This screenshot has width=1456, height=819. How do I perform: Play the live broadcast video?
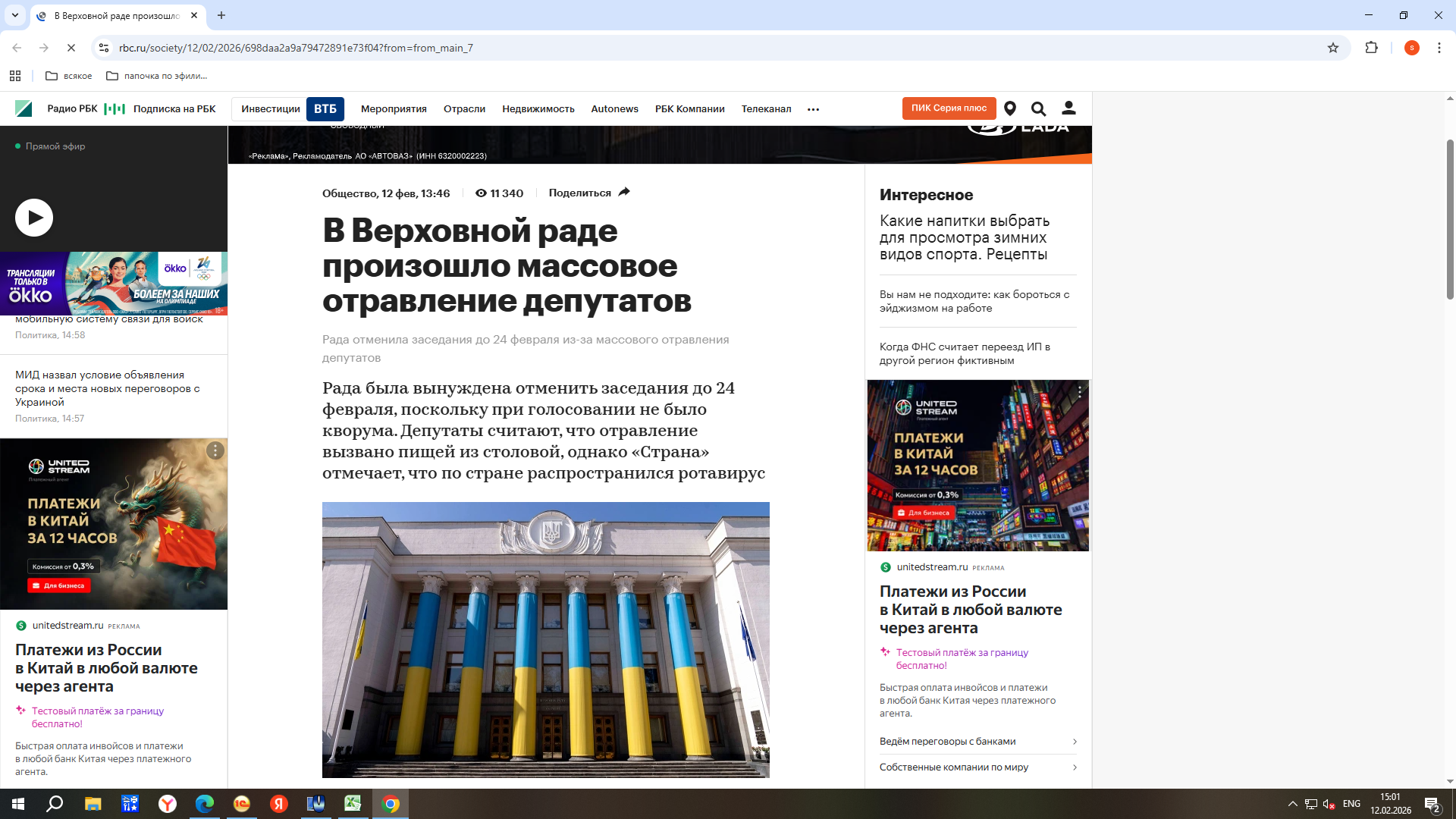click(34, 218)
